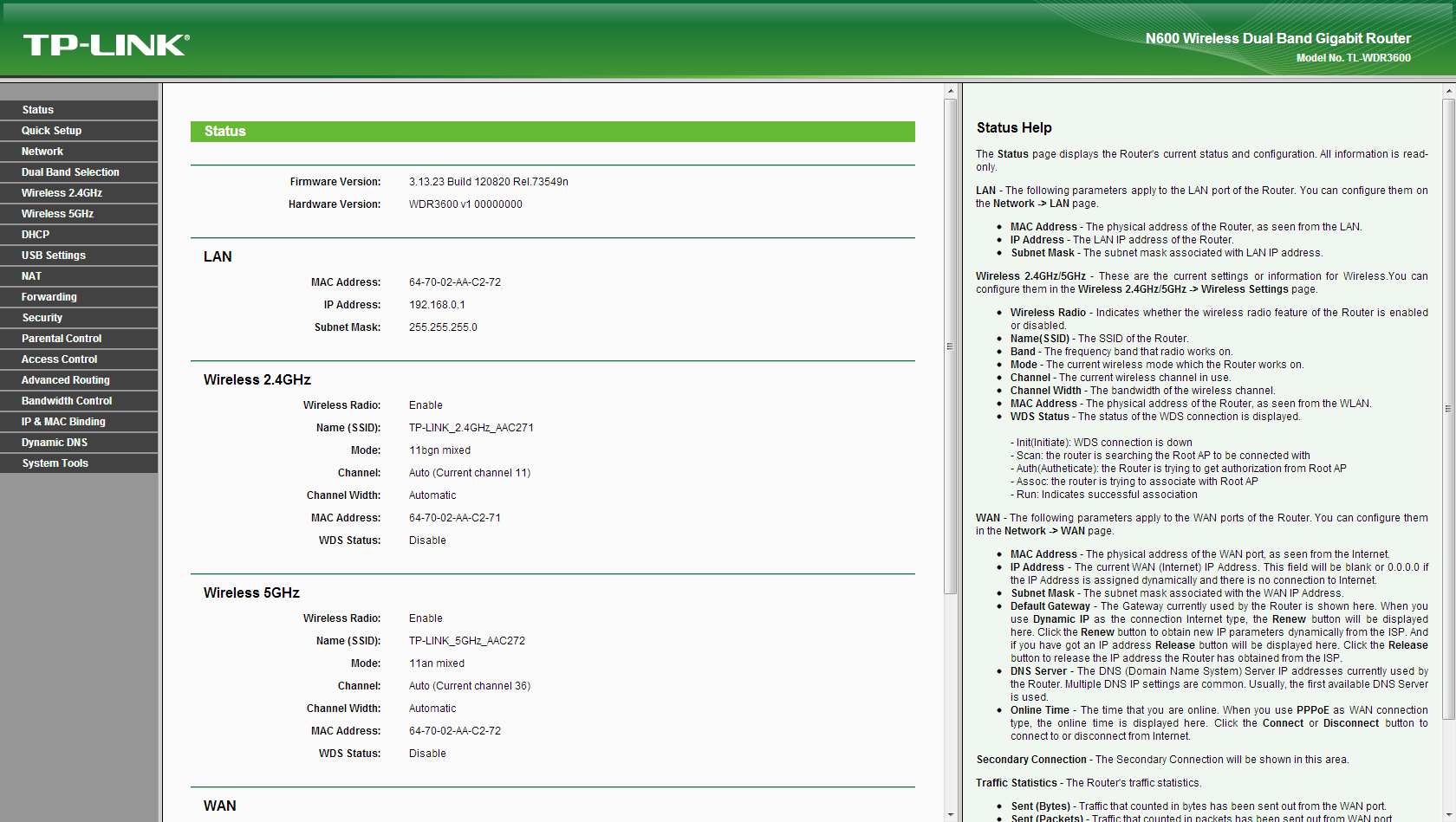Click Auto (Current channel 36) value
1456x822 pixels.
point(470,686)
